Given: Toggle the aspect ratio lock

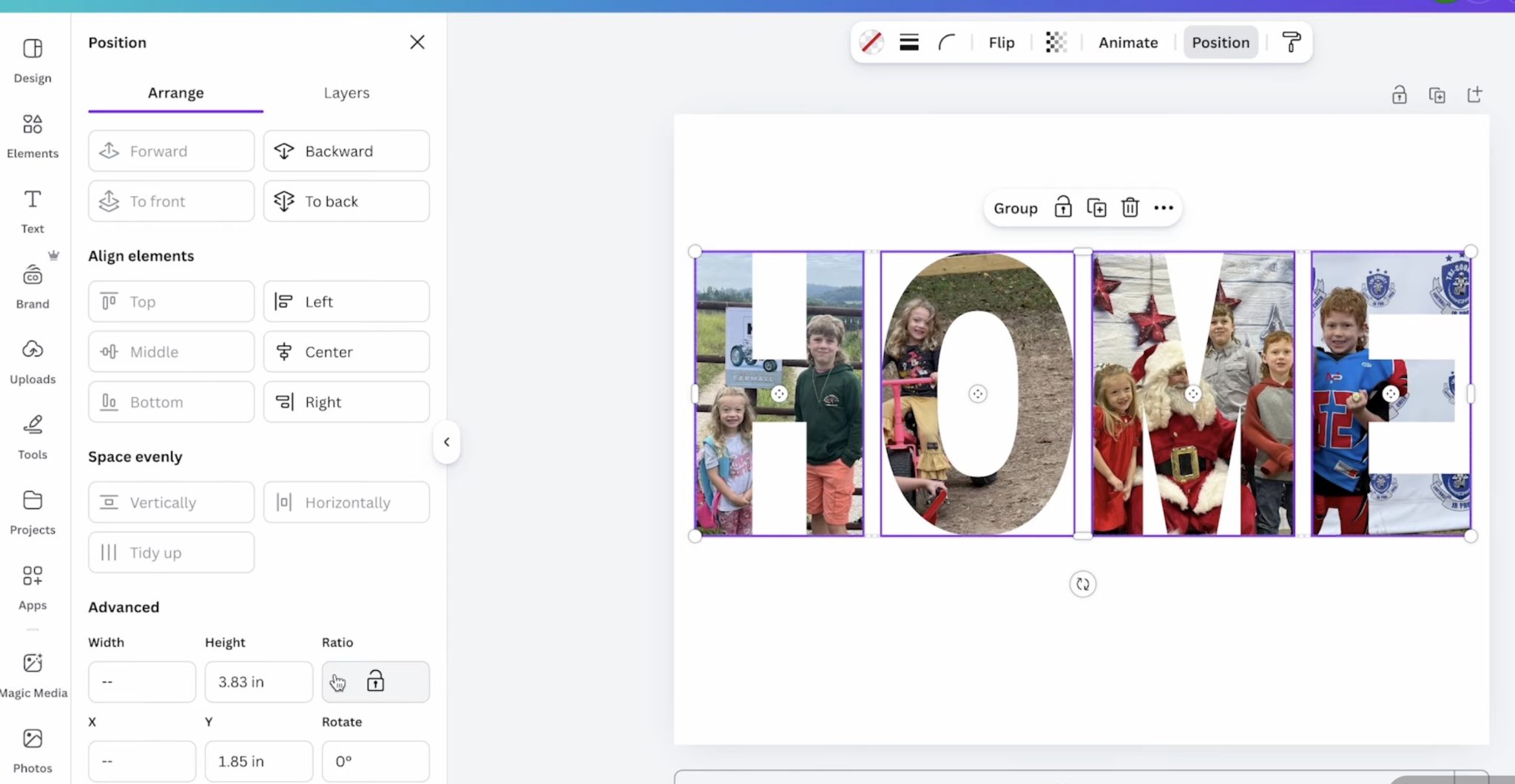Looking at the screenshot, I should click(x=375, y=681).
